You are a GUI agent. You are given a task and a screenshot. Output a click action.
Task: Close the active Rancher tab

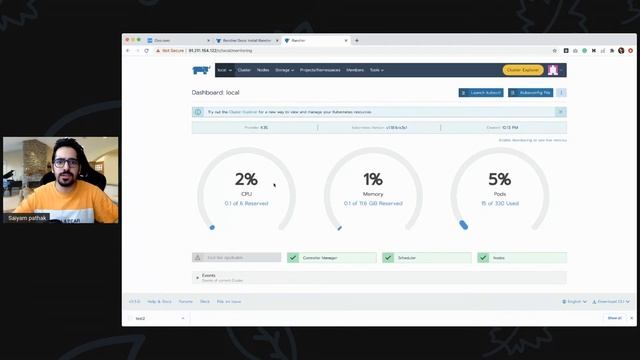point(346,40)
